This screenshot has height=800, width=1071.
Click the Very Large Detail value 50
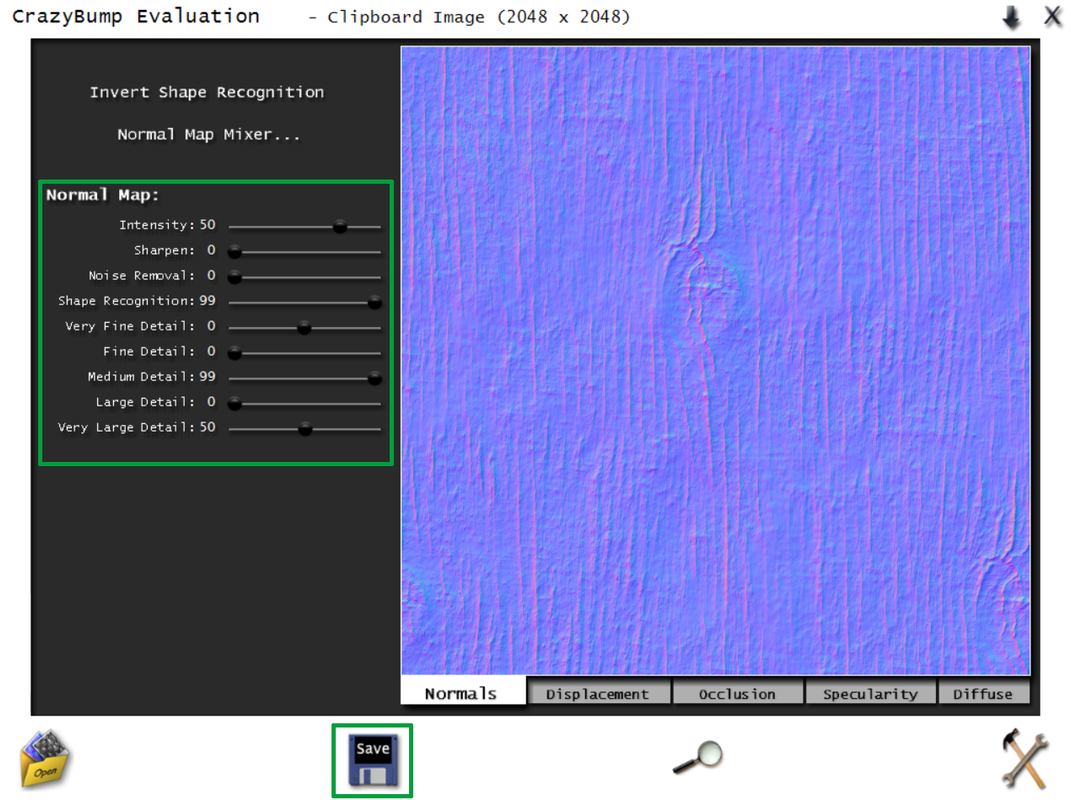208,427
